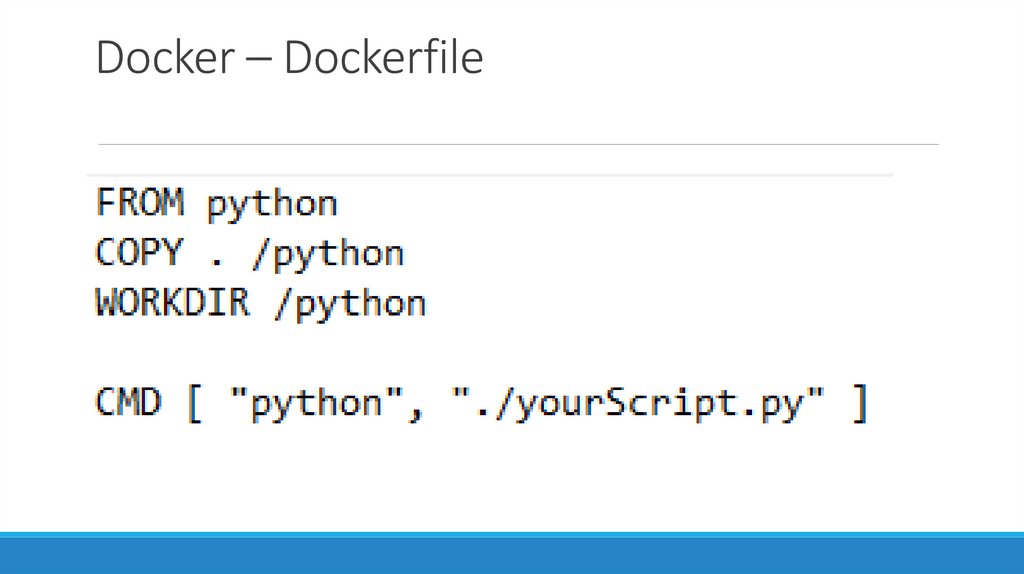Screen dimensions: 1024x574
Task: Click the COPY keyword in the code
Action: 140,253
